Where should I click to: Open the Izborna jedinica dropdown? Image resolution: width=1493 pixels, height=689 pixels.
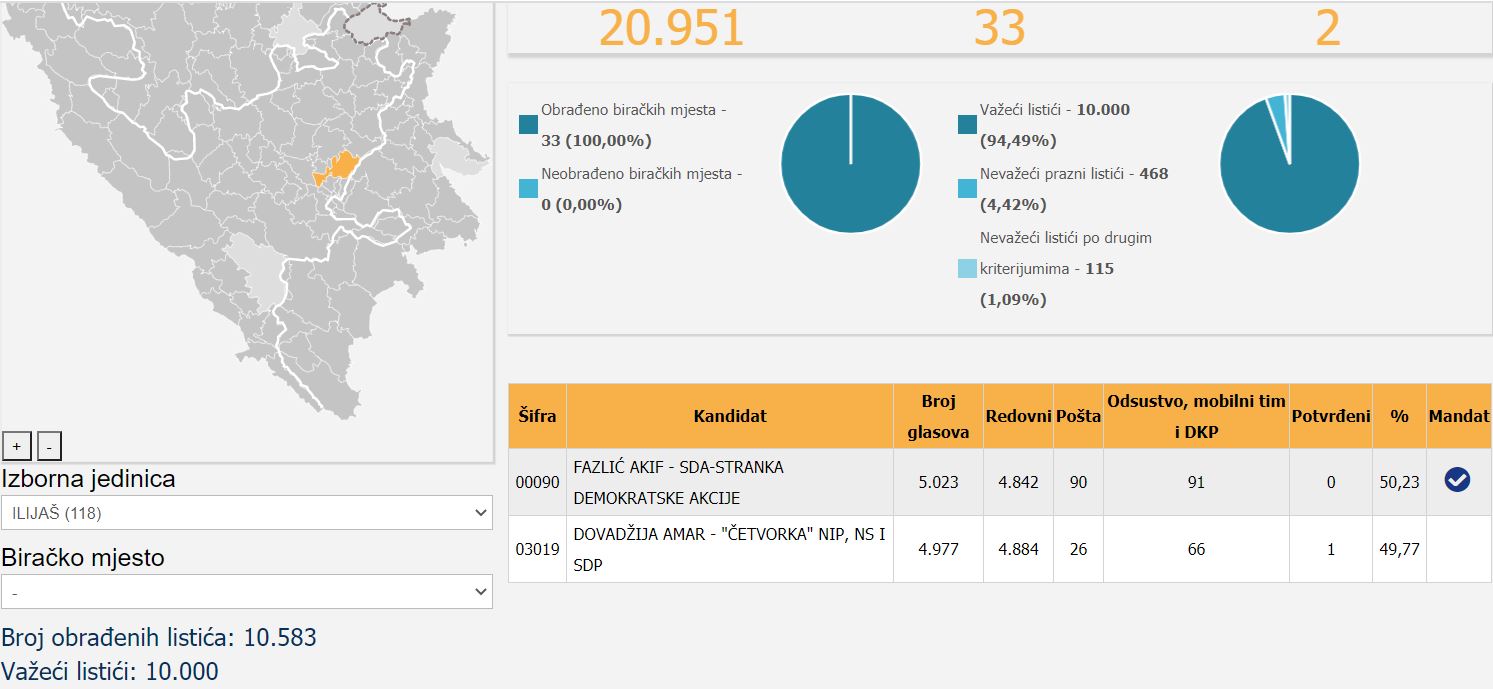tap(247, 513)
